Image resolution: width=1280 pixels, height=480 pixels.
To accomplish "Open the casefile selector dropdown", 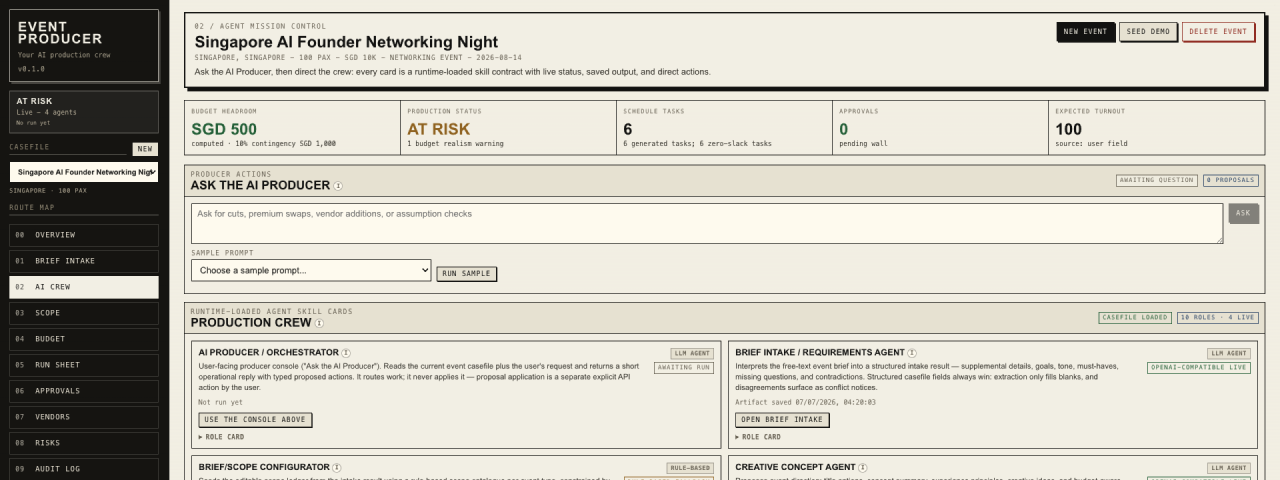I will pos(84,172).
